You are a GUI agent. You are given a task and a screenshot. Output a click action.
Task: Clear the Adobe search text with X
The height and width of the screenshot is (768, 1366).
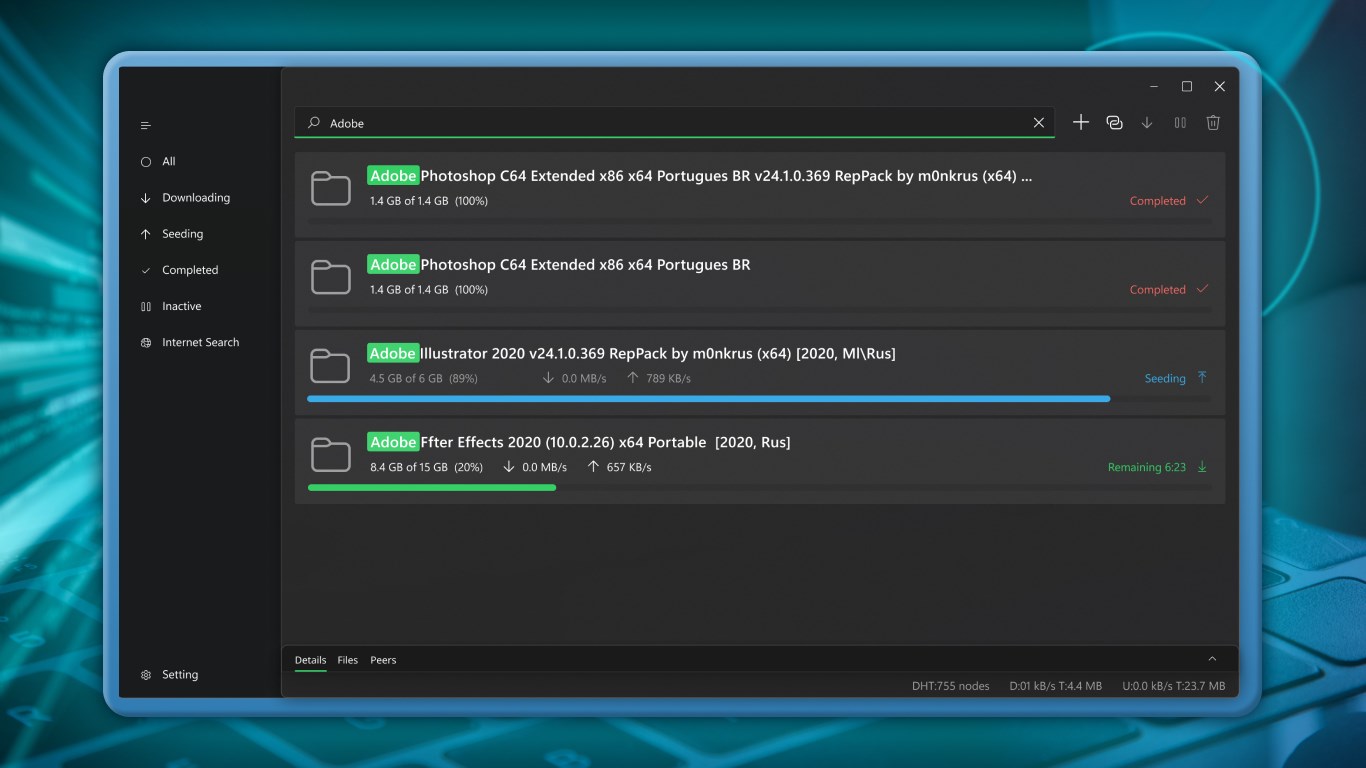(1039, 122)
